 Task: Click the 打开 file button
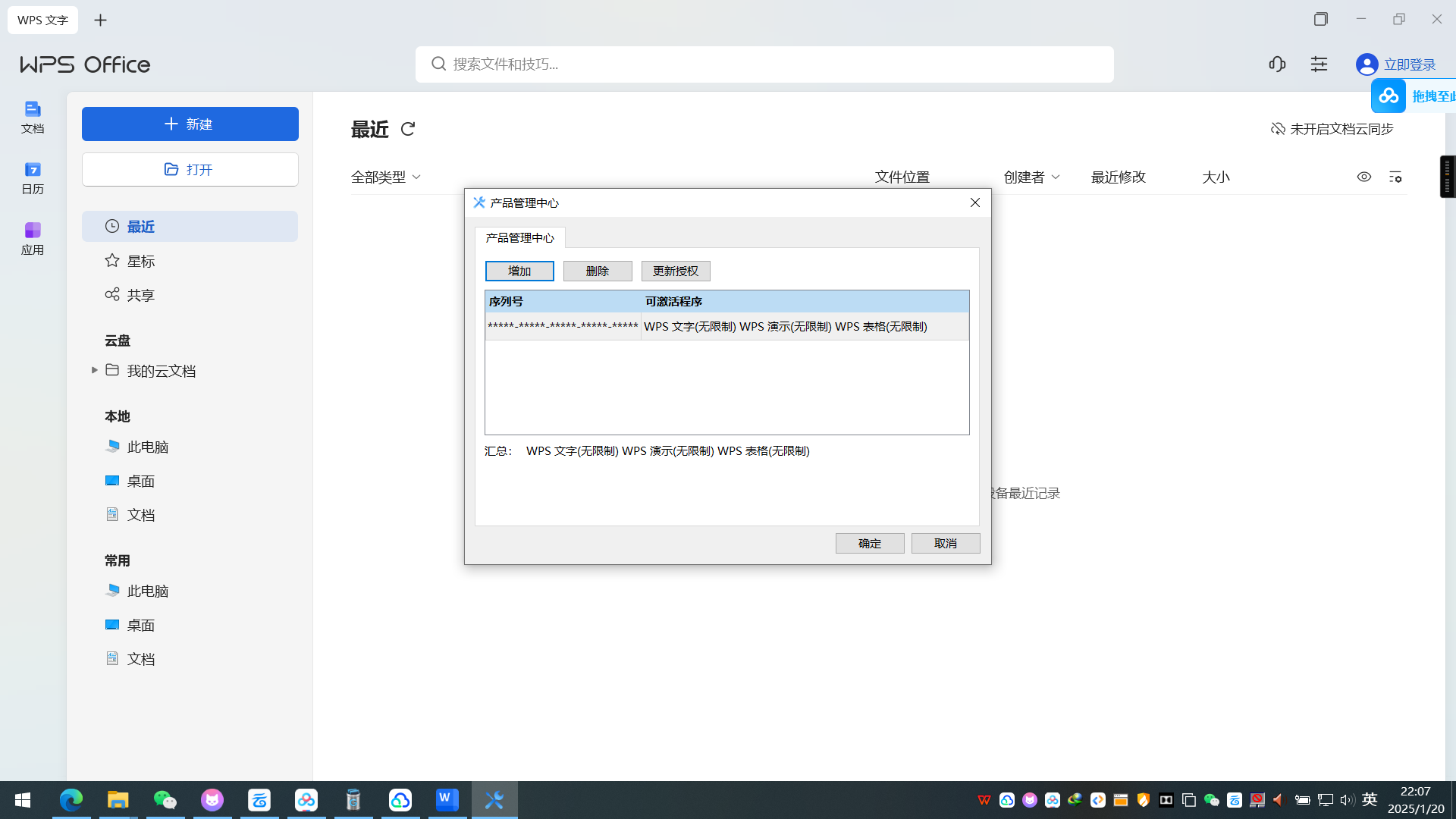click(x=190, y=169)
